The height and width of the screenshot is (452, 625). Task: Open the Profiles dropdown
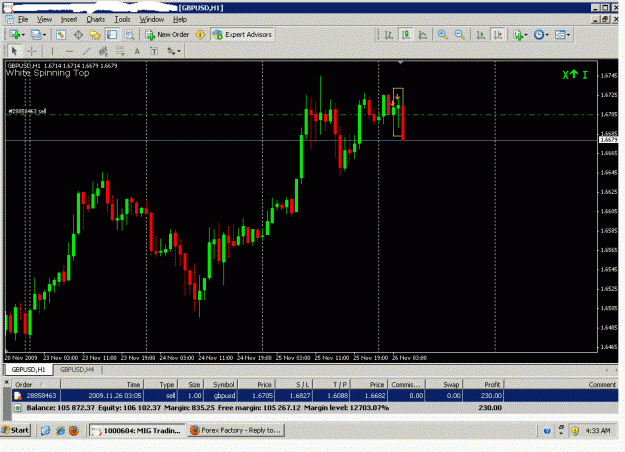tap(38, 35)
